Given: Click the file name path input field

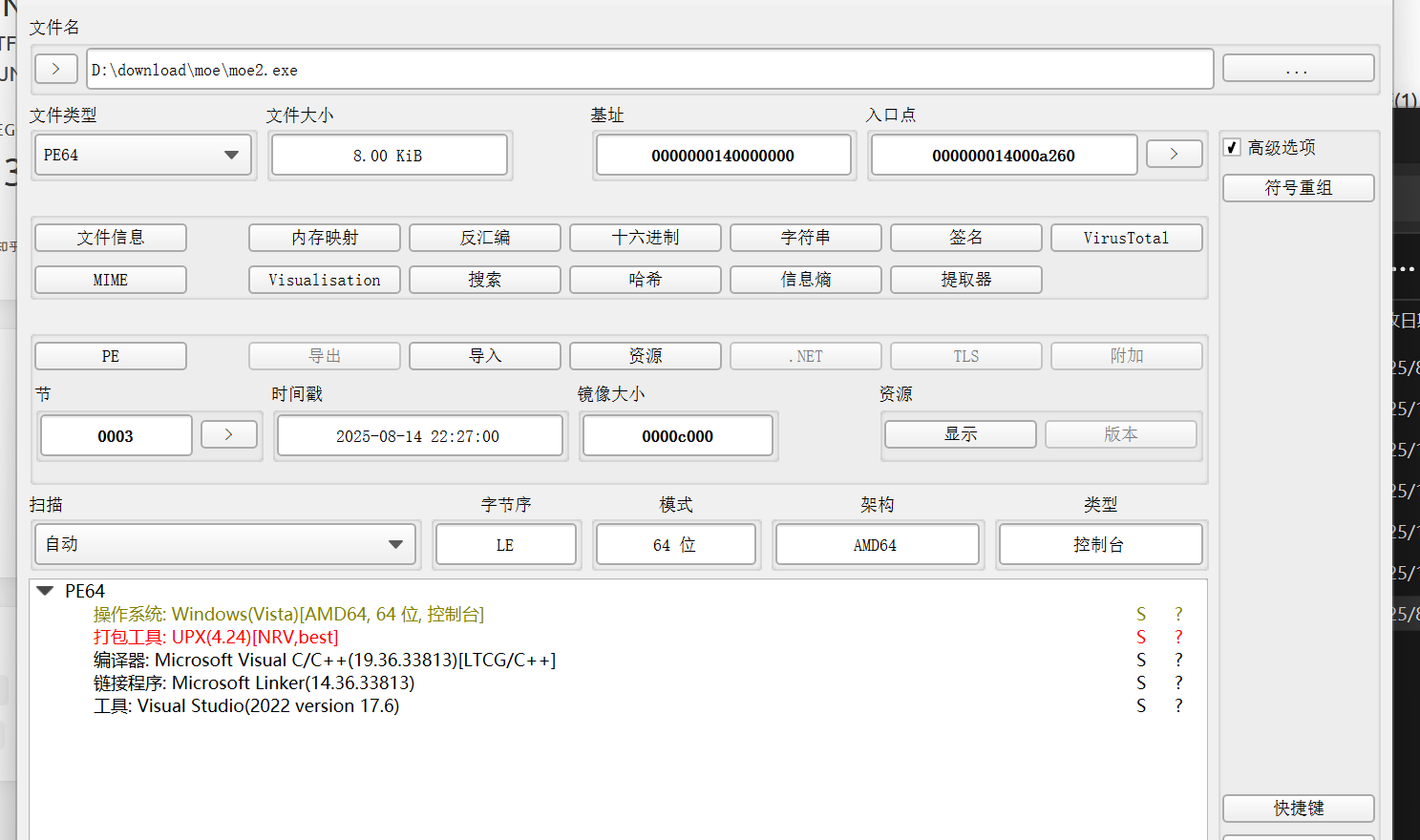Looking at the screenshot, I should point(649,70).
